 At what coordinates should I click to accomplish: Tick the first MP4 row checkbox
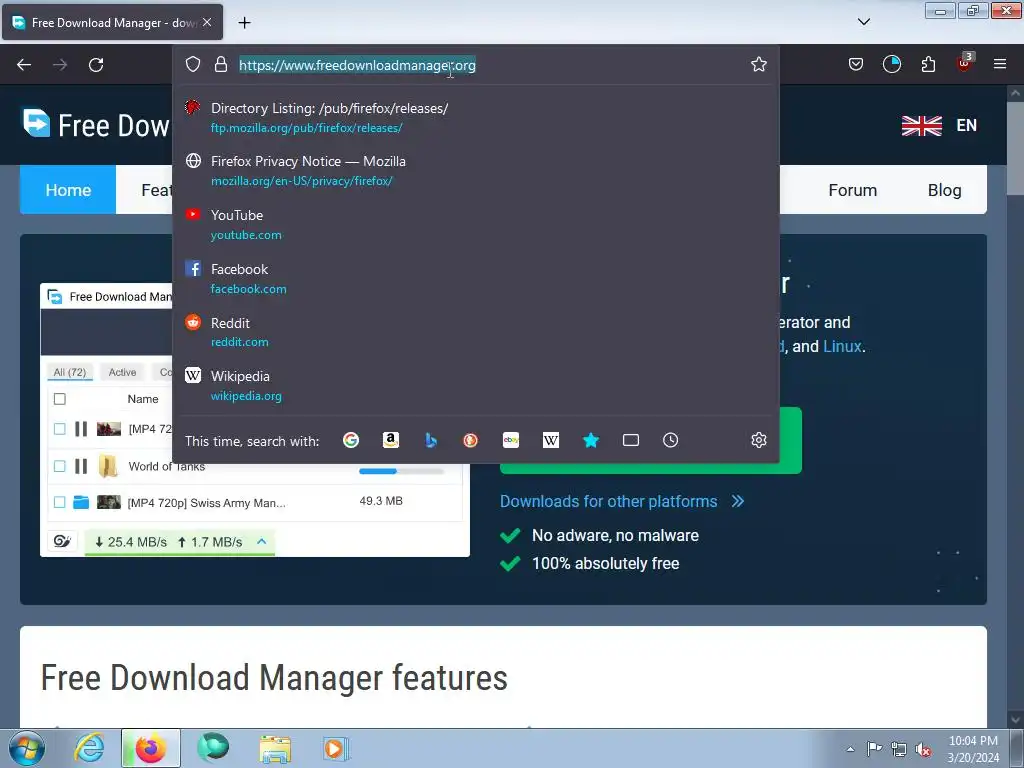59,429
